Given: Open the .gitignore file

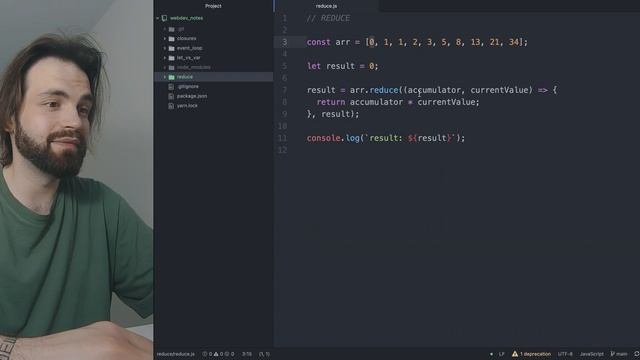Looking at the screenshot, I should tap(188, 87).
